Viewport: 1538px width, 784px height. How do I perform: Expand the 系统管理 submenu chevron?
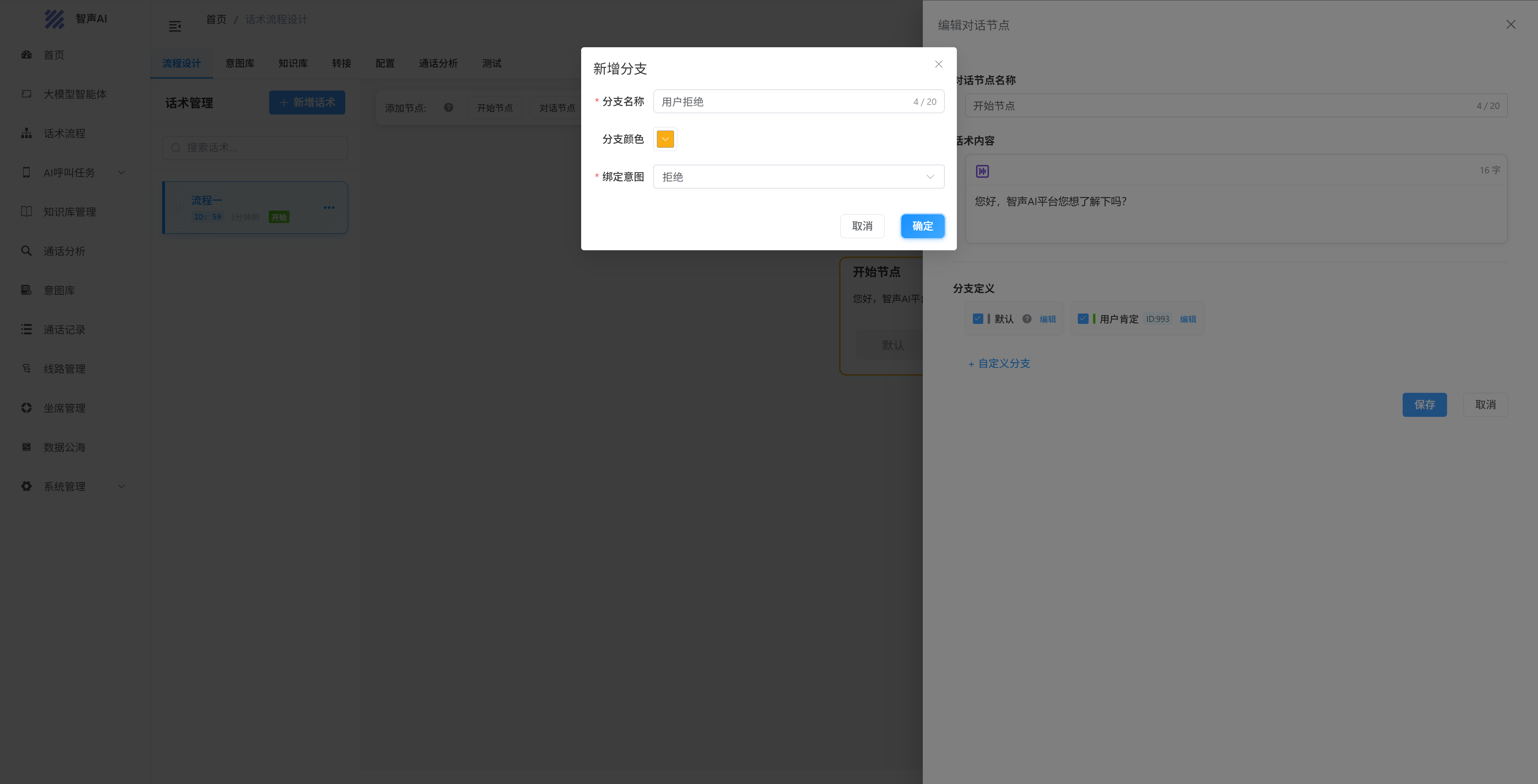[x=122, y=486]
